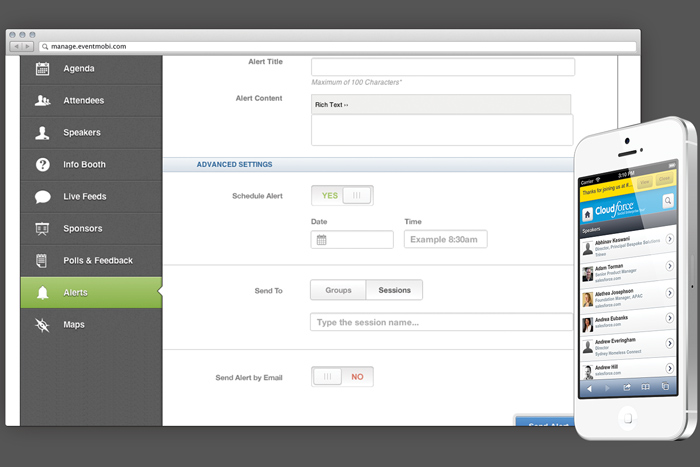Click the Live Feeds speech bubble icon
Viewport: 700px width, 467px height.
click(42, 196)
